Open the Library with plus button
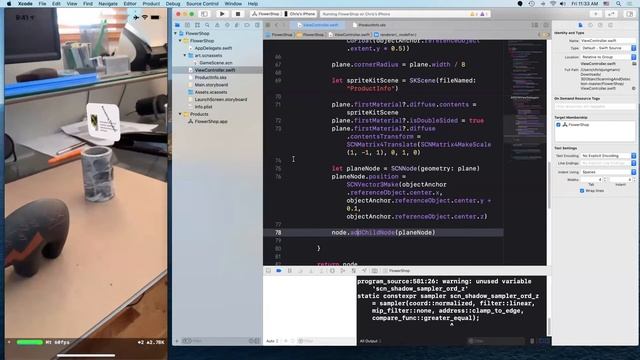640x360 pixels. coord(596,14)
